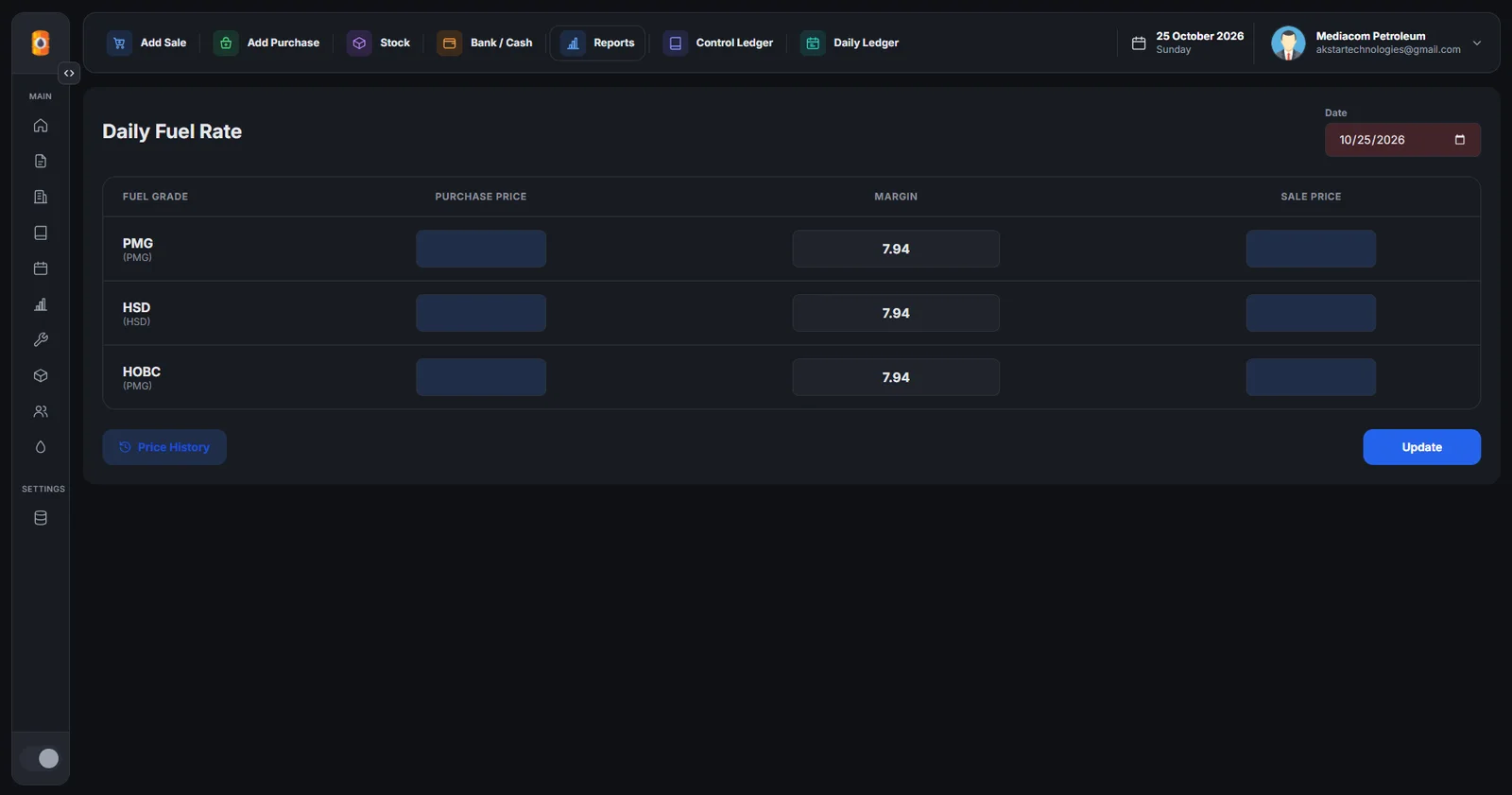Open Bank / Cash section
The width and height of the screenshot is (1512, 795).
[x=486, y=43]
